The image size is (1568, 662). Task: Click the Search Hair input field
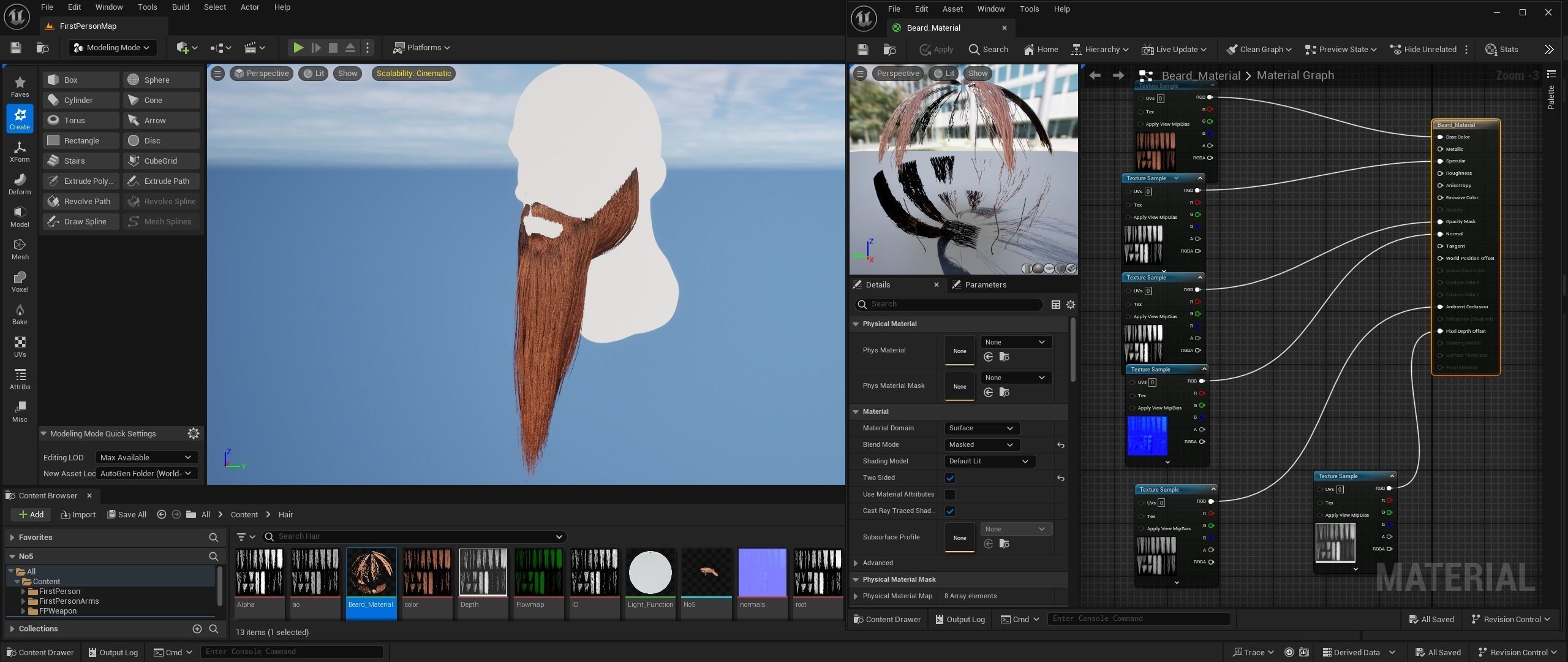(414, 536)
